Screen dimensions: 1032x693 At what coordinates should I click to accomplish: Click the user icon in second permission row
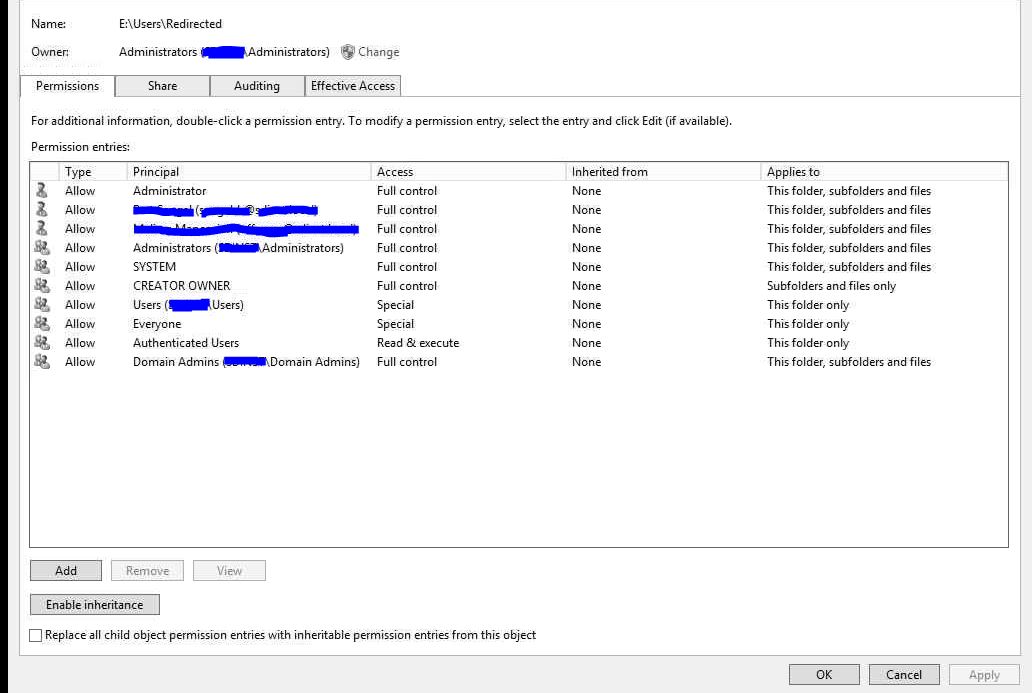coord(44,209)
